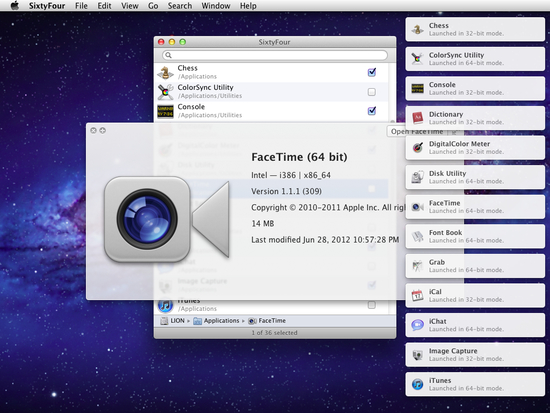Click the large FaceTime camera icon

[x=167, y=219]
